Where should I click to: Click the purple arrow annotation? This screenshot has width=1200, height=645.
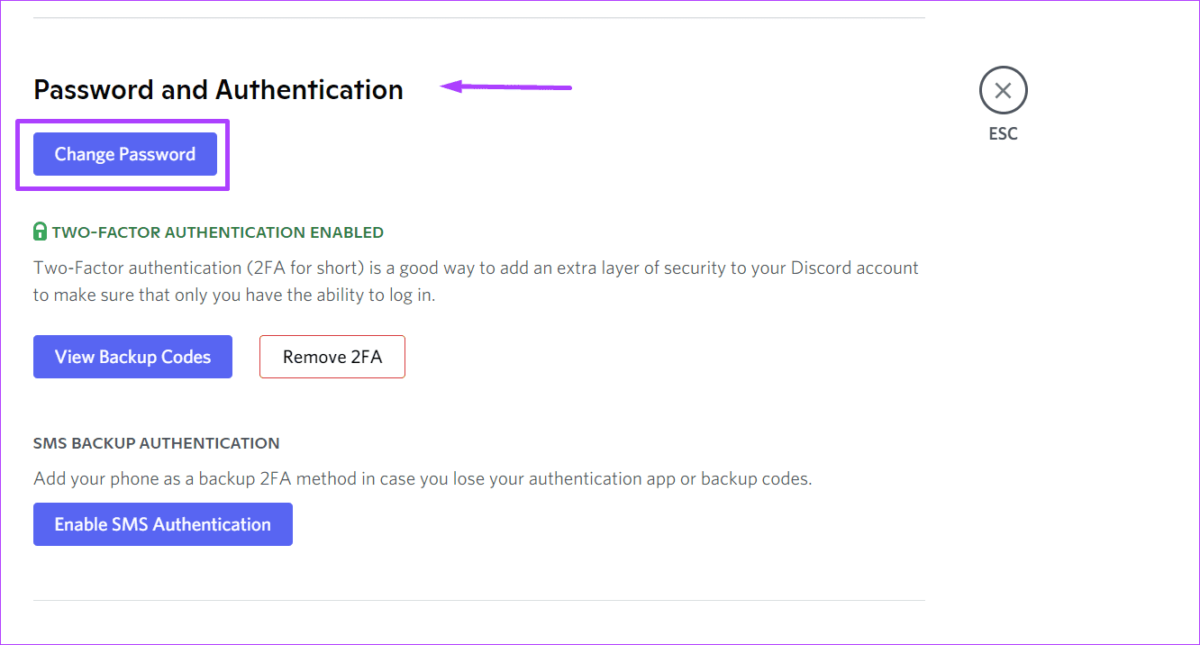[505, 88]
